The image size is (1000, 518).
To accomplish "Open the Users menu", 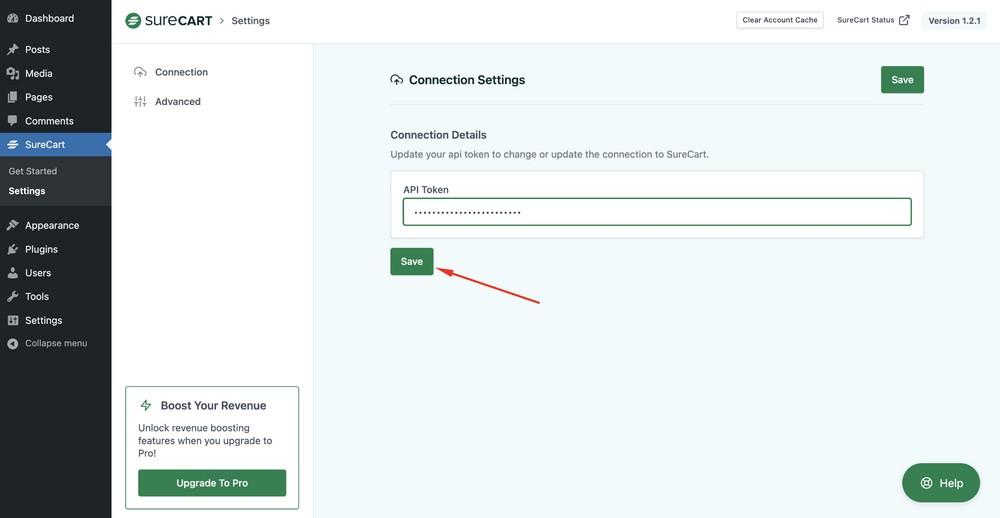I will pyautogui.click(x=55, y=273).
